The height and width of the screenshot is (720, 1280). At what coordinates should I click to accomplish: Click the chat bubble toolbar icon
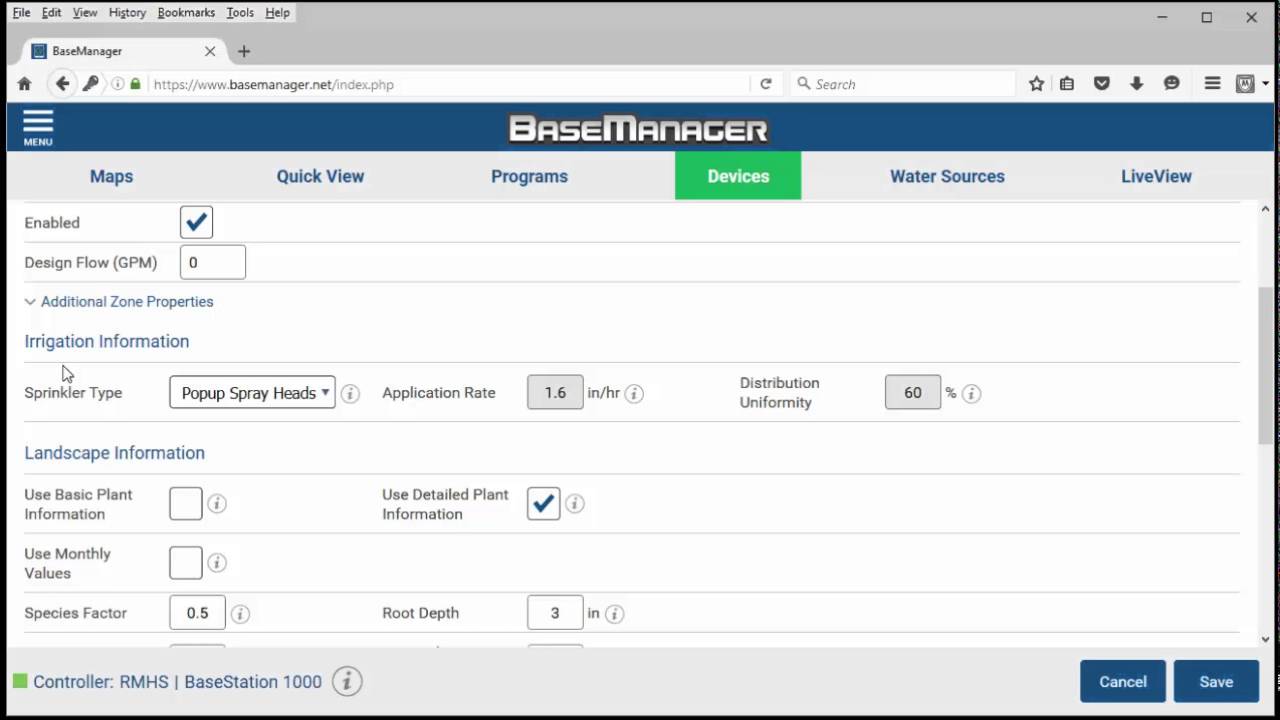click(1172, 84)
